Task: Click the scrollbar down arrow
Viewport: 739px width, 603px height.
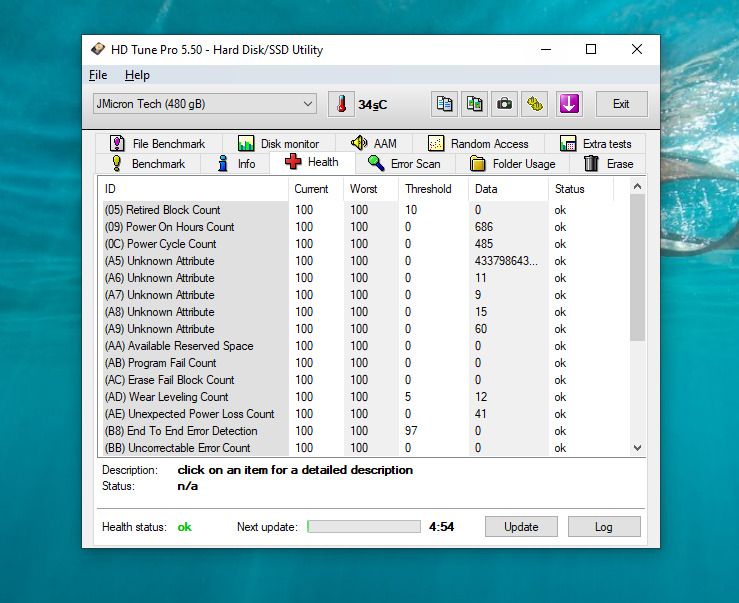Action: pos(637,448)
